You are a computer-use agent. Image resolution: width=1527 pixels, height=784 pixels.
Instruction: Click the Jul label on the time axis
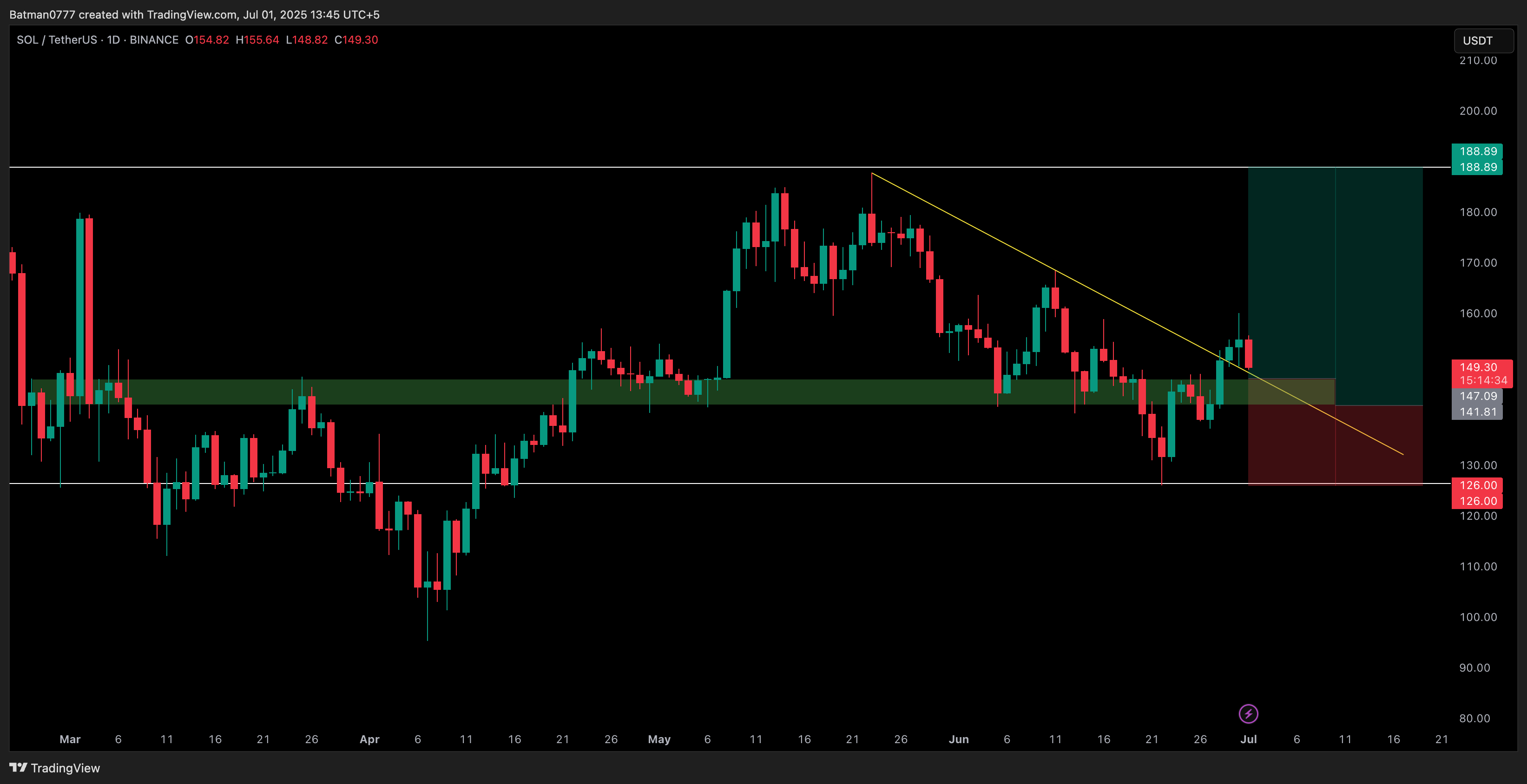click(1248, 739)
